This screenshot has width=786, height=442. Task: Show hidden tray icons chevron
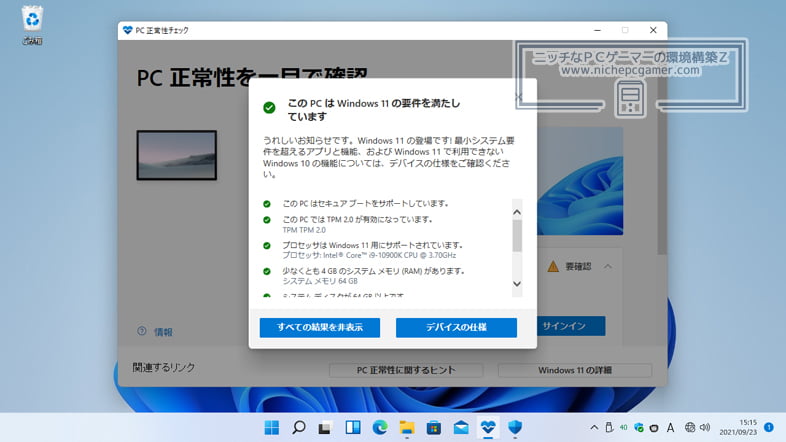coord(594,427)
